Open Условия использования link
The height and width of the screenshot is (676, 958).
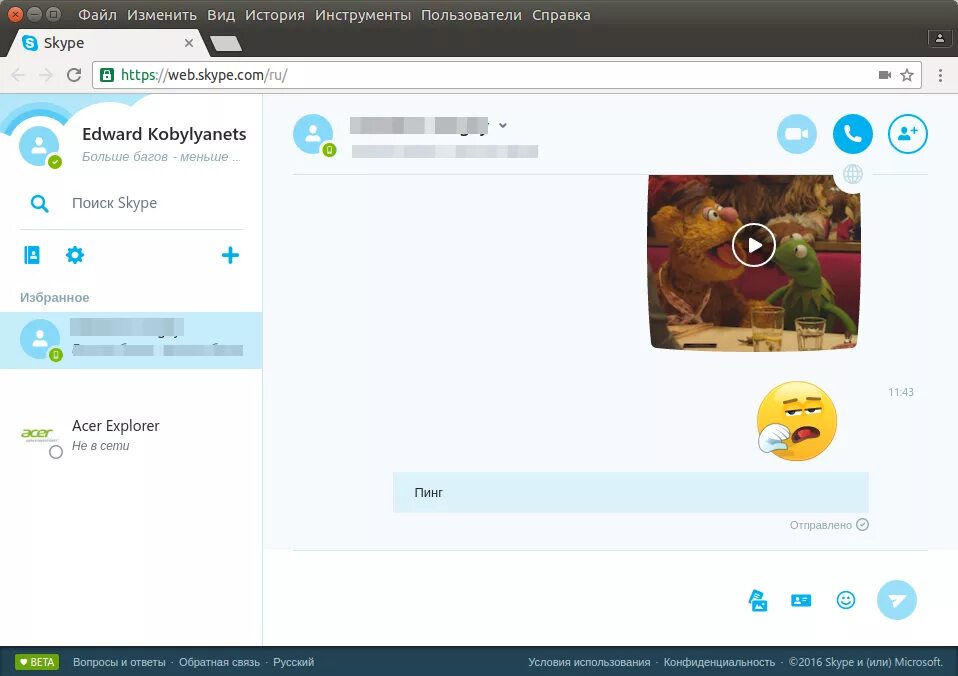point(589,662)
